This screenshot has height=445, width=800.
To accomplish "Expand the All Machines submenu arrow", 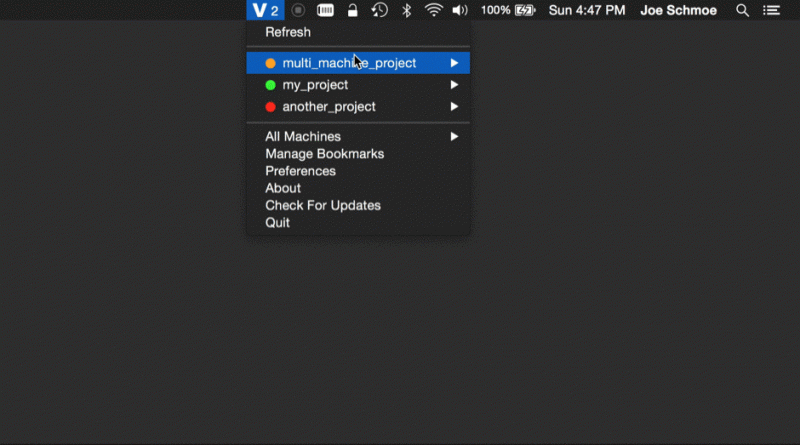I will (x=454, y=136).
